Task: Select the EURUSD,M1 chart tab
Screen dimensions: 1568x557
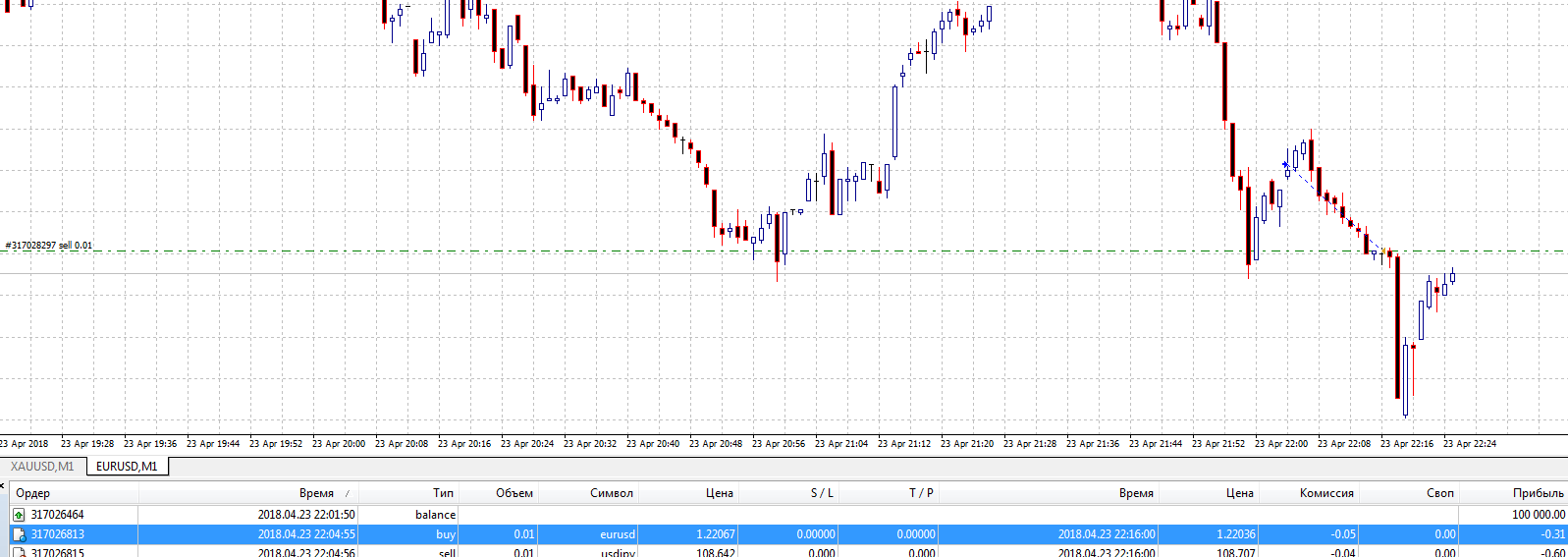Action: tap(127, 467)
